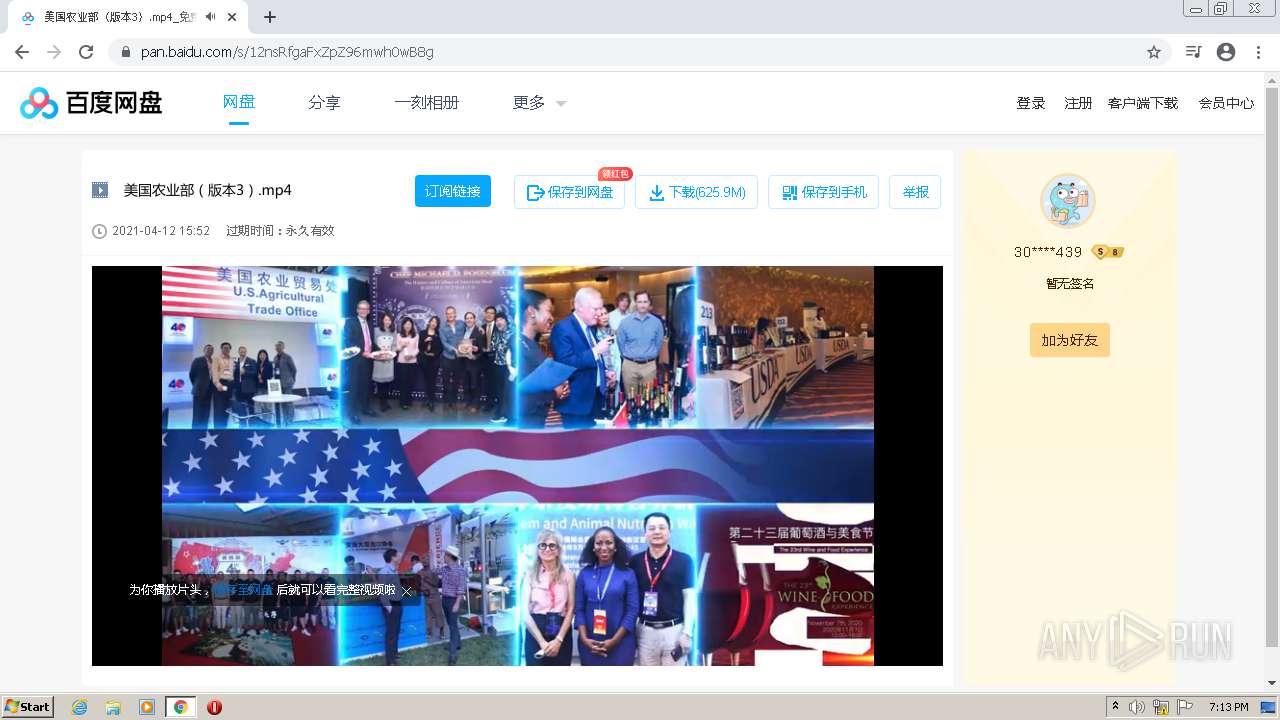Click the user avatar of 30****439
1280x720 pixels.
pos(1068,201)
